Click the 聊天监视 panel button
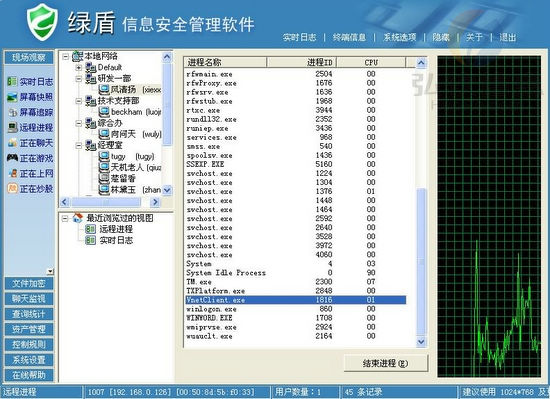This screenshot has height=399, width=550. click(29, 299)
